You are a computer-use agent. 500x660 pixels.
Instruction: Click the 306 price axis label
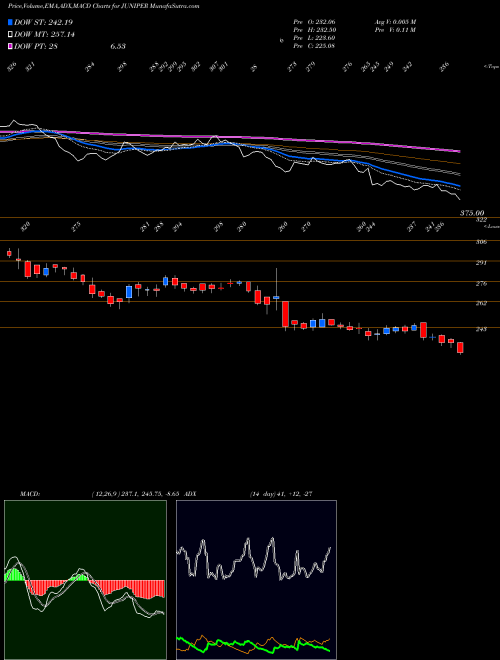pos(481,242)
